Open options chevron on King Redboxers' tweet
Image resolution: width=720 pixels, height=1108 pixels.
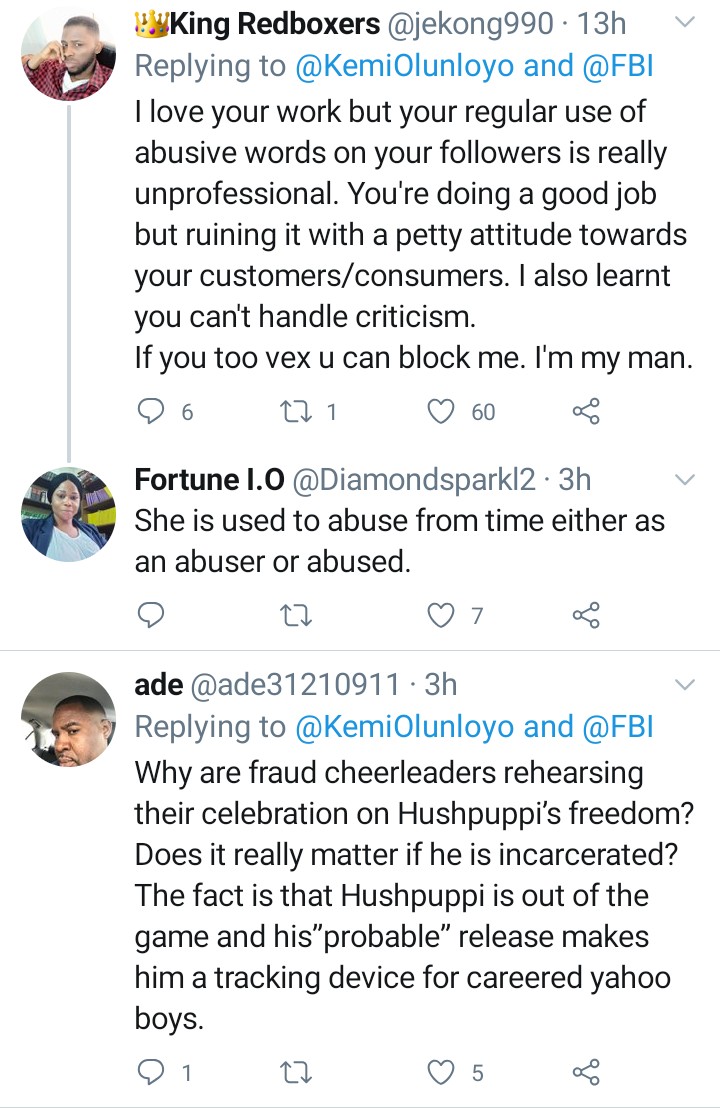pos(685,23)
